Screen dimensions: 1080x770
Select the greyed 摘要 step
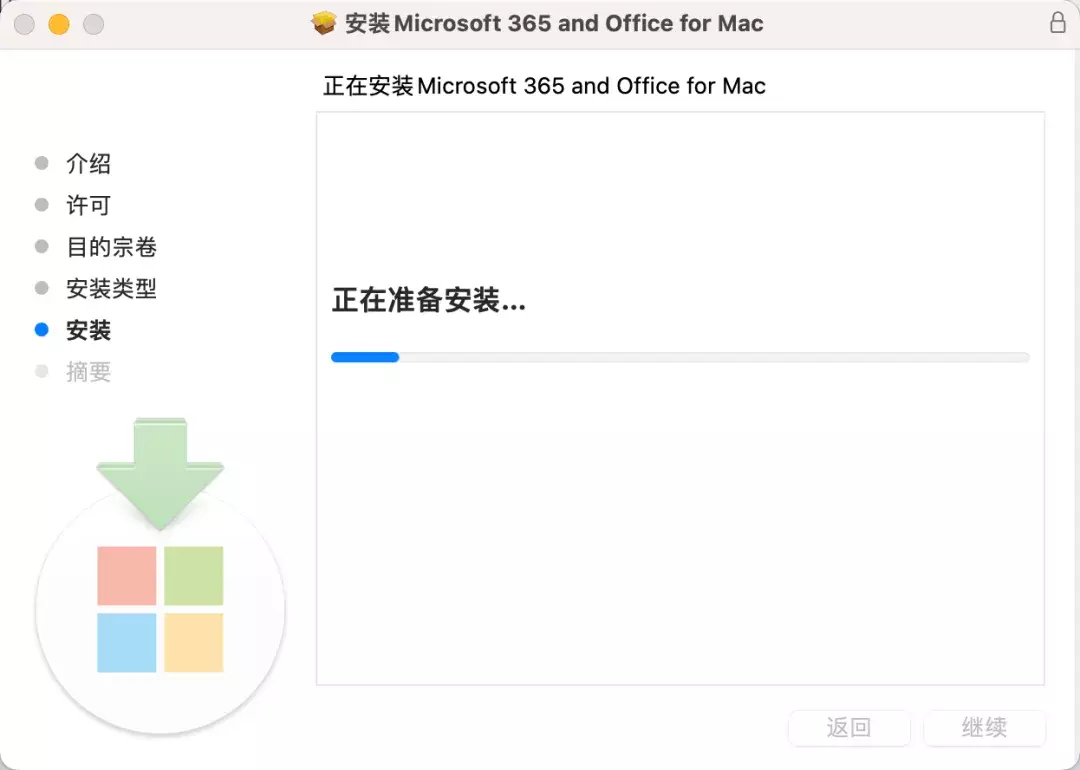point(88,372)
